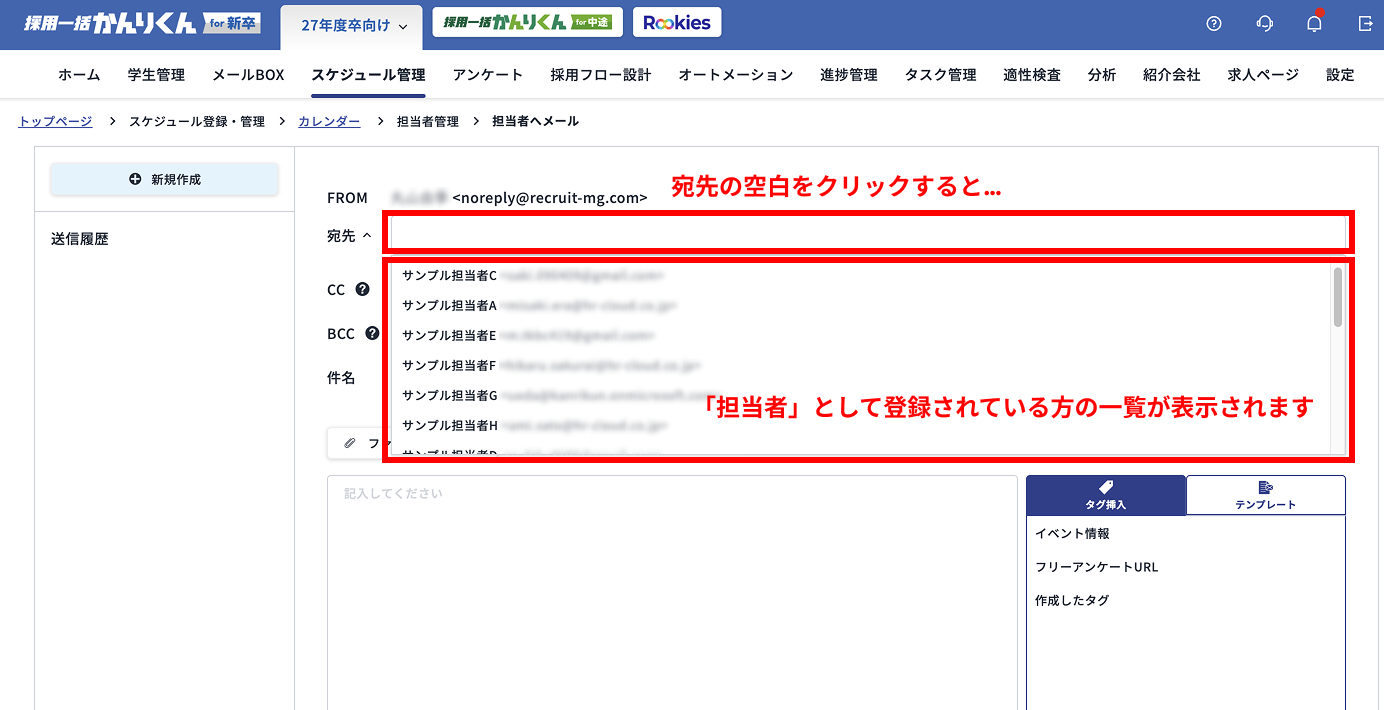Click the BCC help question mark icon
This screenshot has height=710, width=1384.
[x=372, y=334]
